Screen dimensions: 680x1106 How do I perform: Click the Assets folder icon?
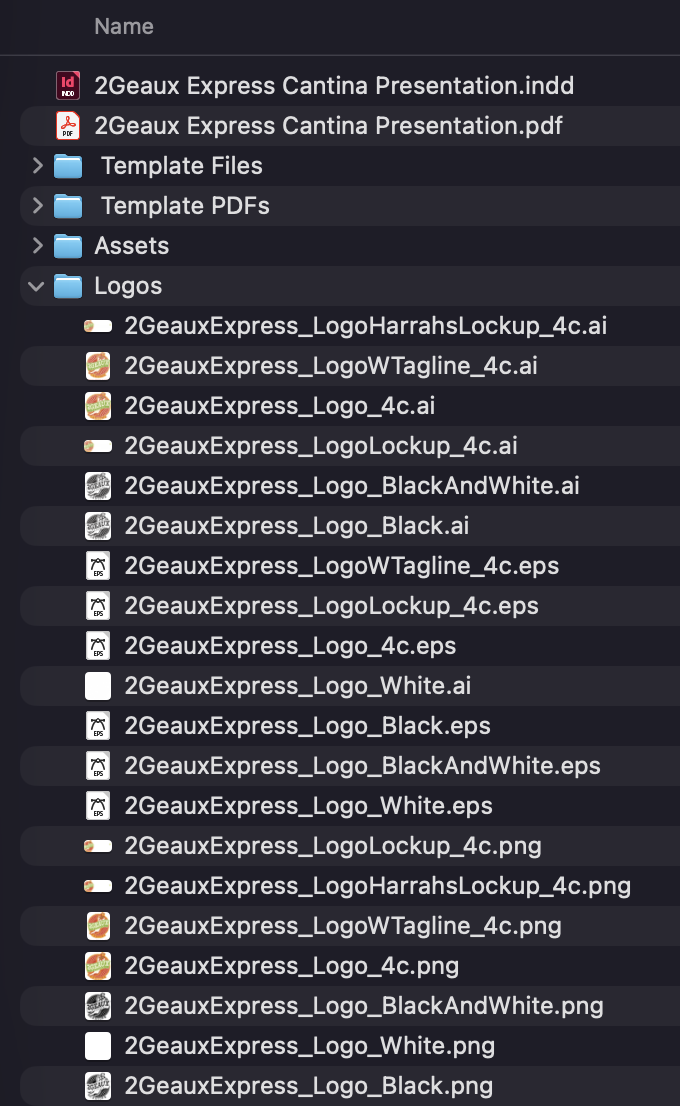point(68,246)
